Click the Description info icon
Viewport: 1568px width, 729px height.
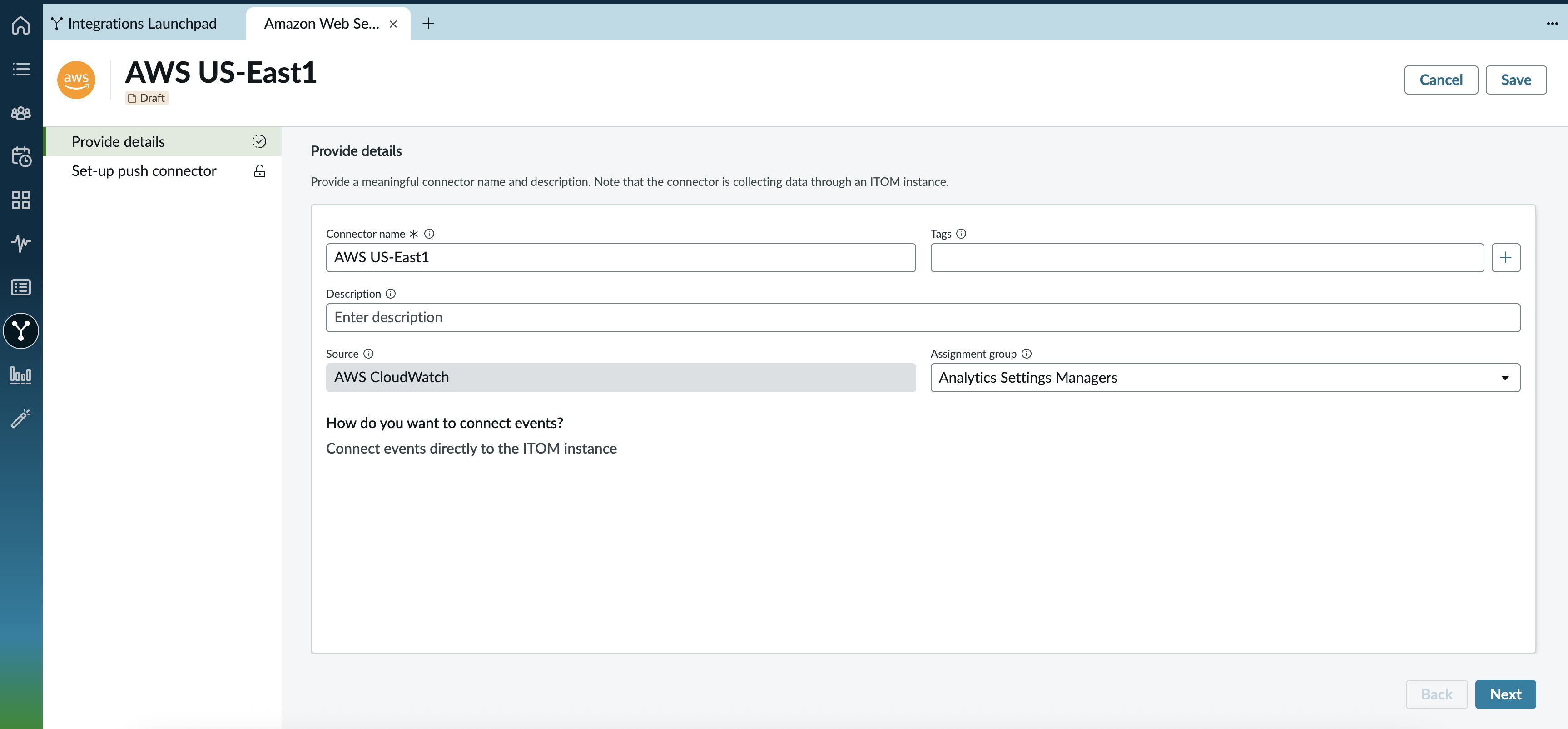(x=391, y=294)
